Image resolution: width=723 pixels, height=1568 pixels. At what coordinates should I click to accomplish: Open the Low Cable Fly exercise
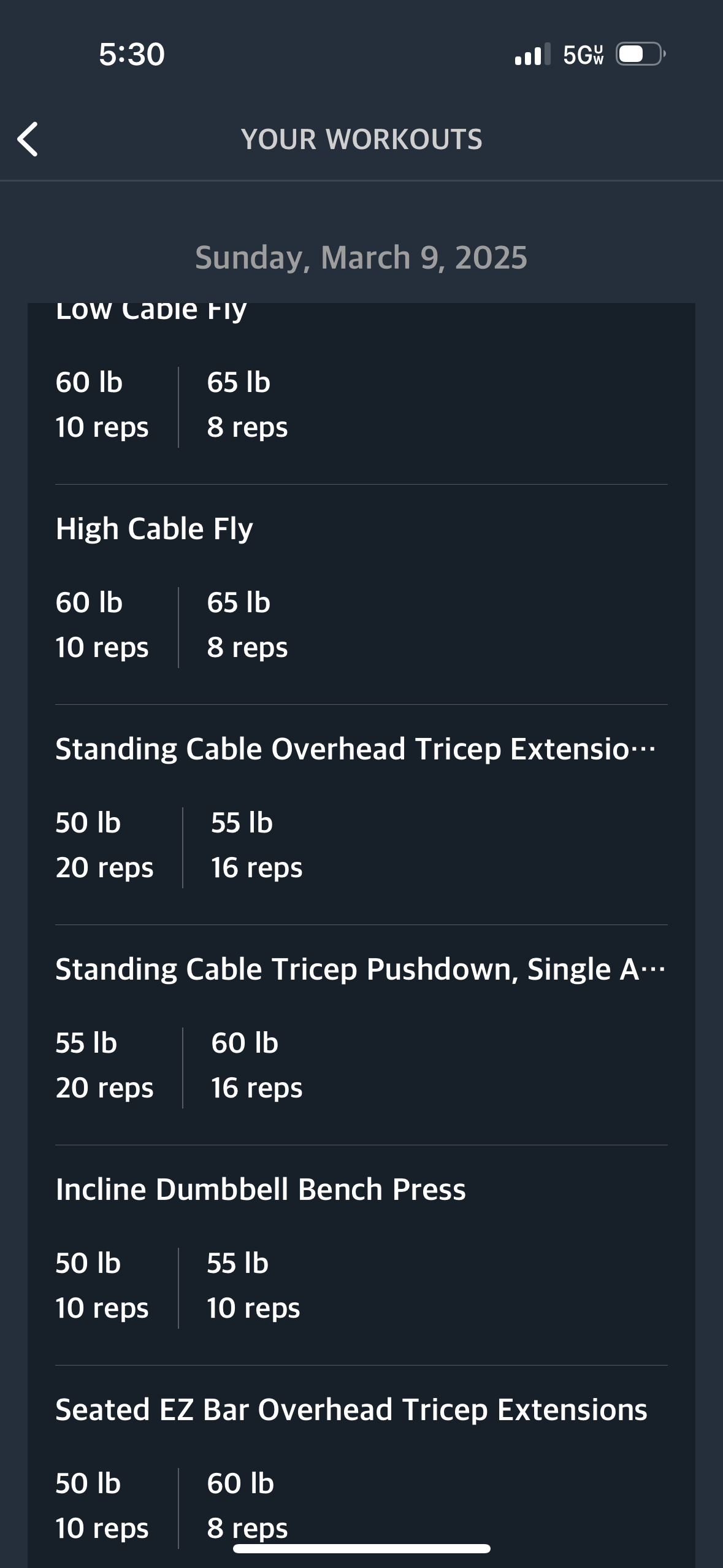tap(151, 310)
